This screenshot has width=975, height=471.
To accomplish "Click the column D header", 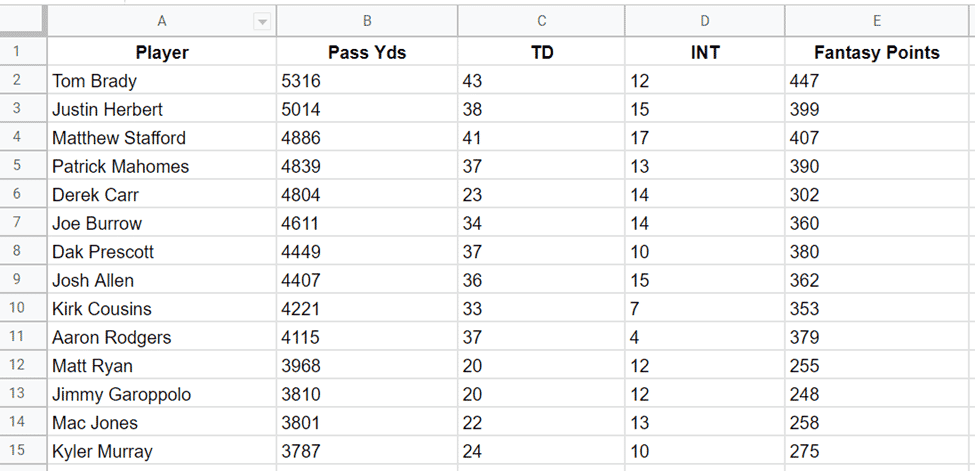I will (705, 21).
